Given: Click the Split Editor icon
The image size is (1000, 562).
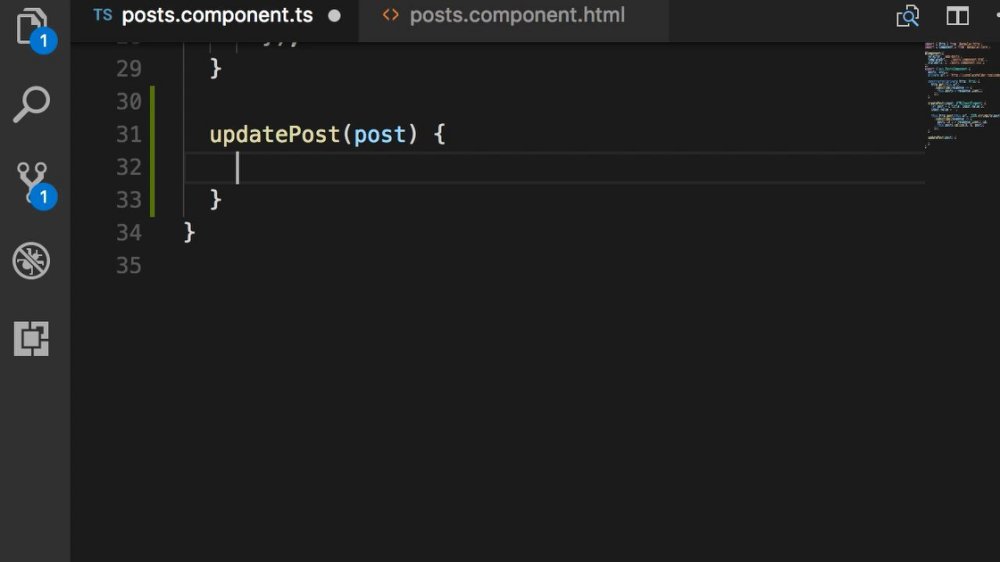Looking at the screenshot, I should [957, 16].
